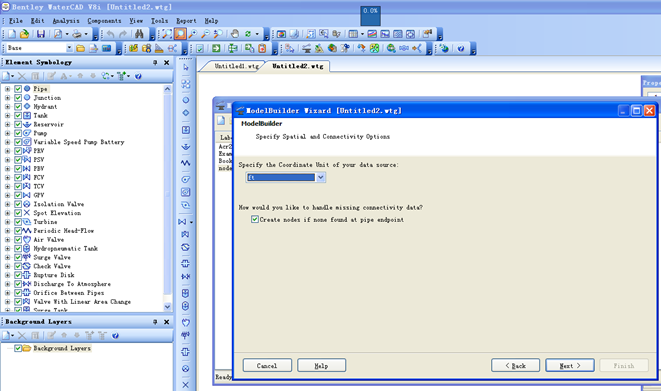Click the Help icon in Element Symbology toolbar
Image resolution: width=661 pixels, height=391 pixels.
[x=138, y=76]
